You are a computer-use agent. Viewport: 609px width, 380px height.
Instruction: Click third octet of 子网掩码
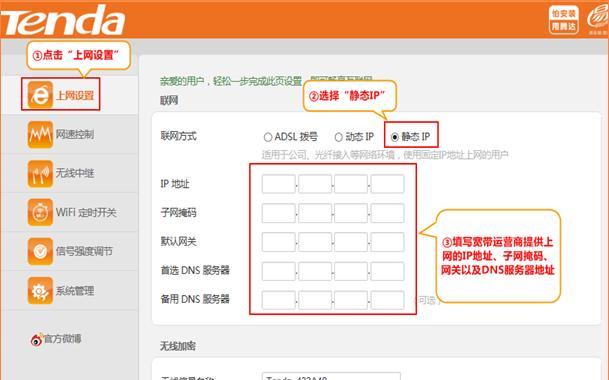tap(351, 213)
